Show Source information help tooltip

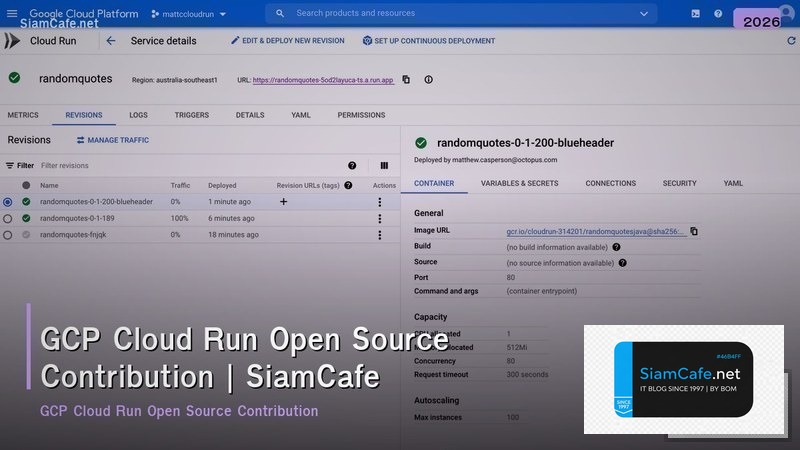click(x=622, y=263)
